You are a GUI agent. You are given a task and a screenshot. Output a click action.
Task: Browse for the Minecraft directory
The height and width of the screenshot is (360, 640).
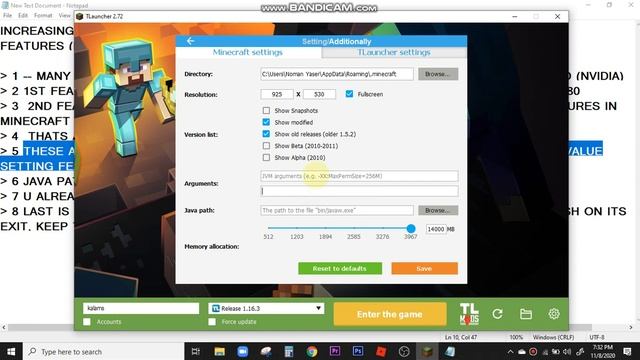[x=438, y=74]
